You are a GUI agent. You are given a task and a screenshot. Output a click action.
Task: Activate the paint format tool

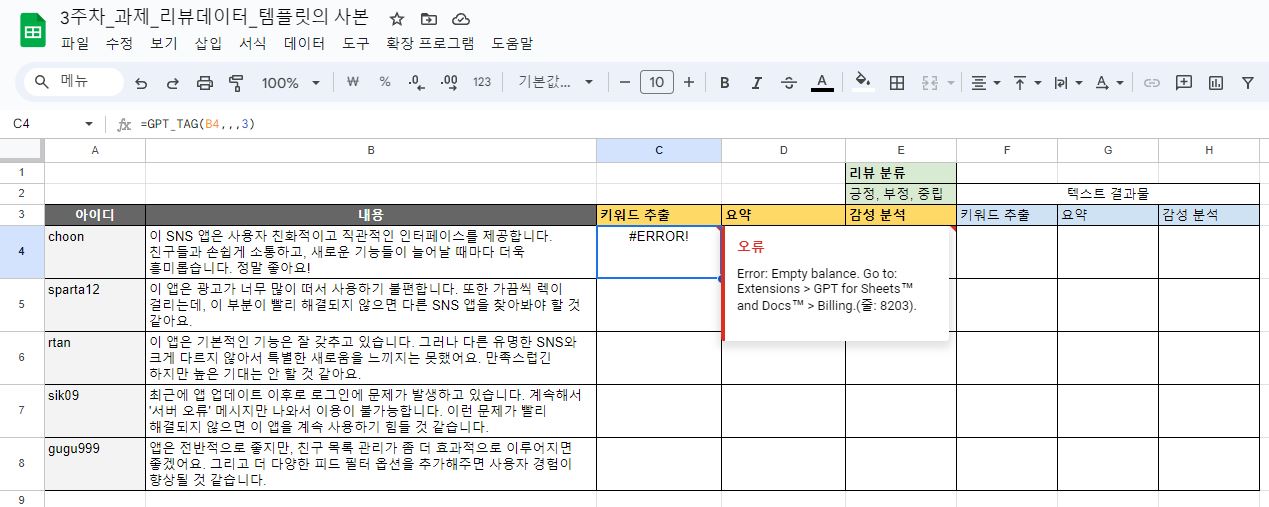coord(237,83)
